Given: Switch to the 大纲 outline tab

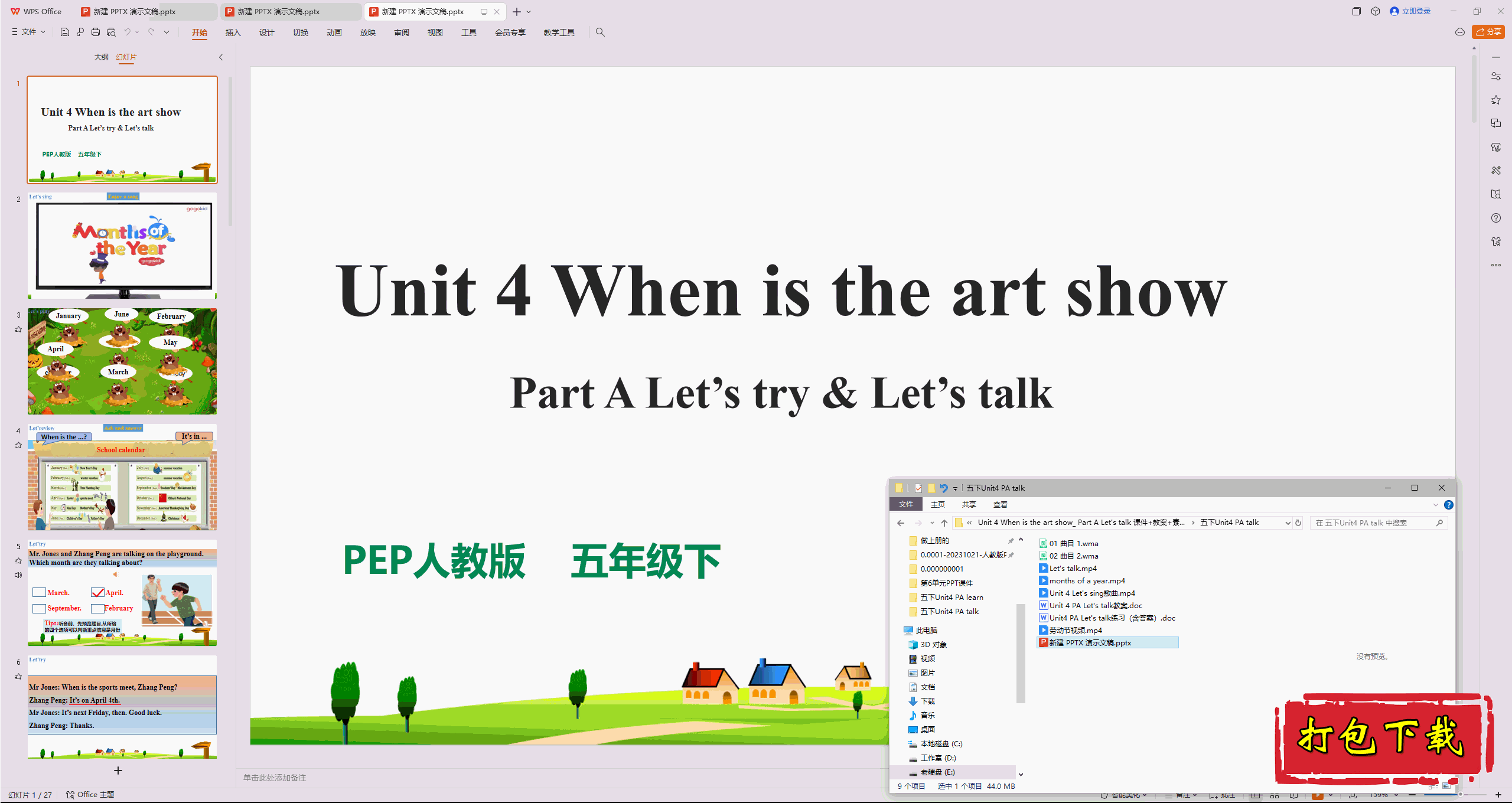Looking at the screenshot, I should coord(102,57).
